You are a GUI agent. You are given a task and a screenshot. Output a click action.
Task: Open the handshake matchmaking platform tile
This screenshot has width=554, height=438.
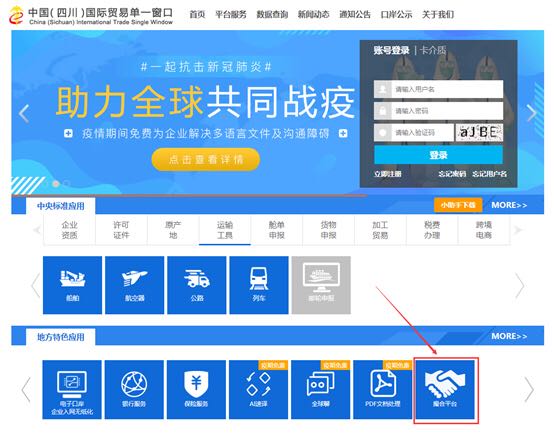tap(445, 390)
